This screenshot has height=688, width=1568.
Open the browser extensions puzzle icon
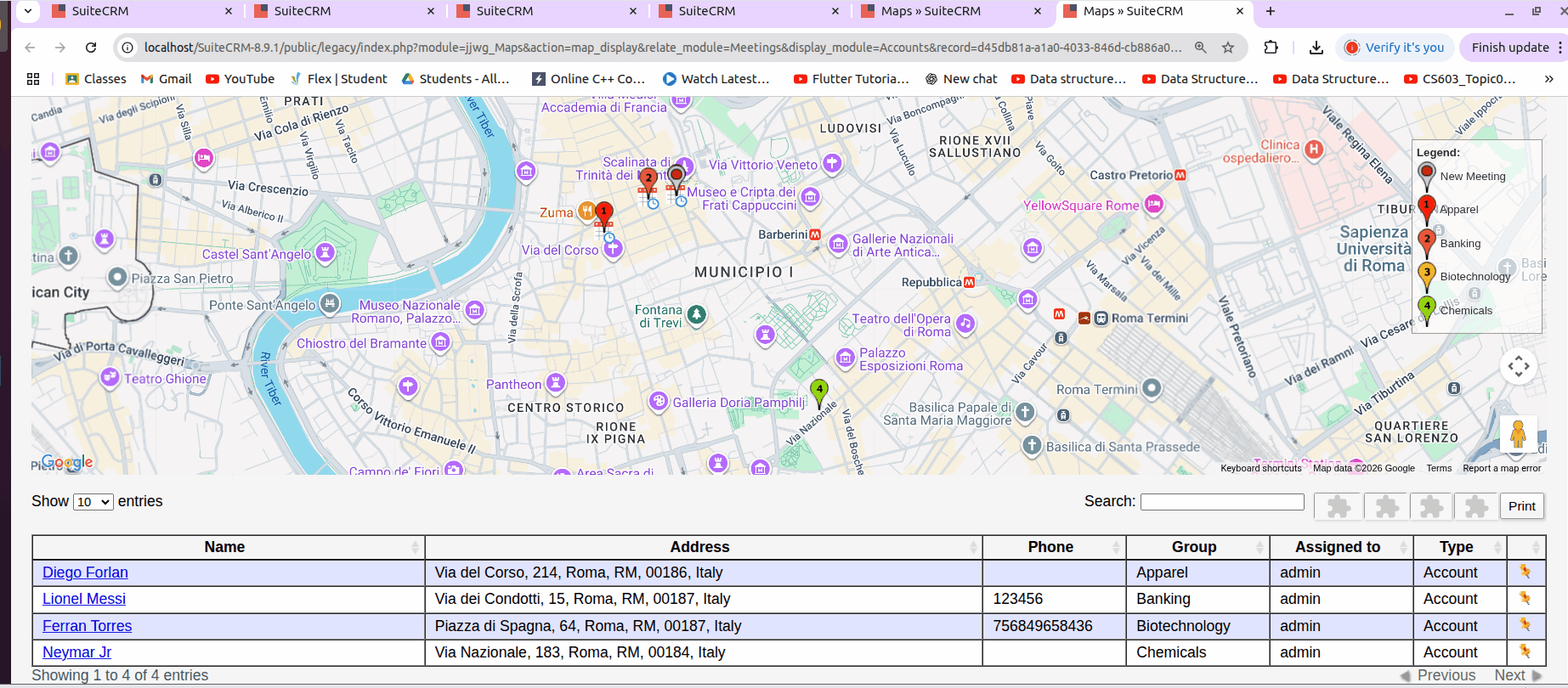pyautogui.click(x=1271, y=48)
